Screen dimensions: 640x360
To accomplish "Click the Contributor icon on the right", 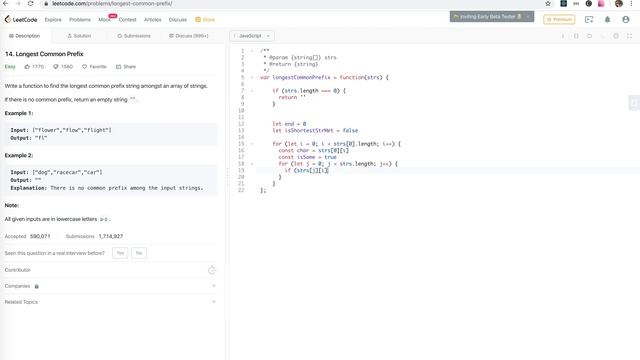I will point(211,270).
